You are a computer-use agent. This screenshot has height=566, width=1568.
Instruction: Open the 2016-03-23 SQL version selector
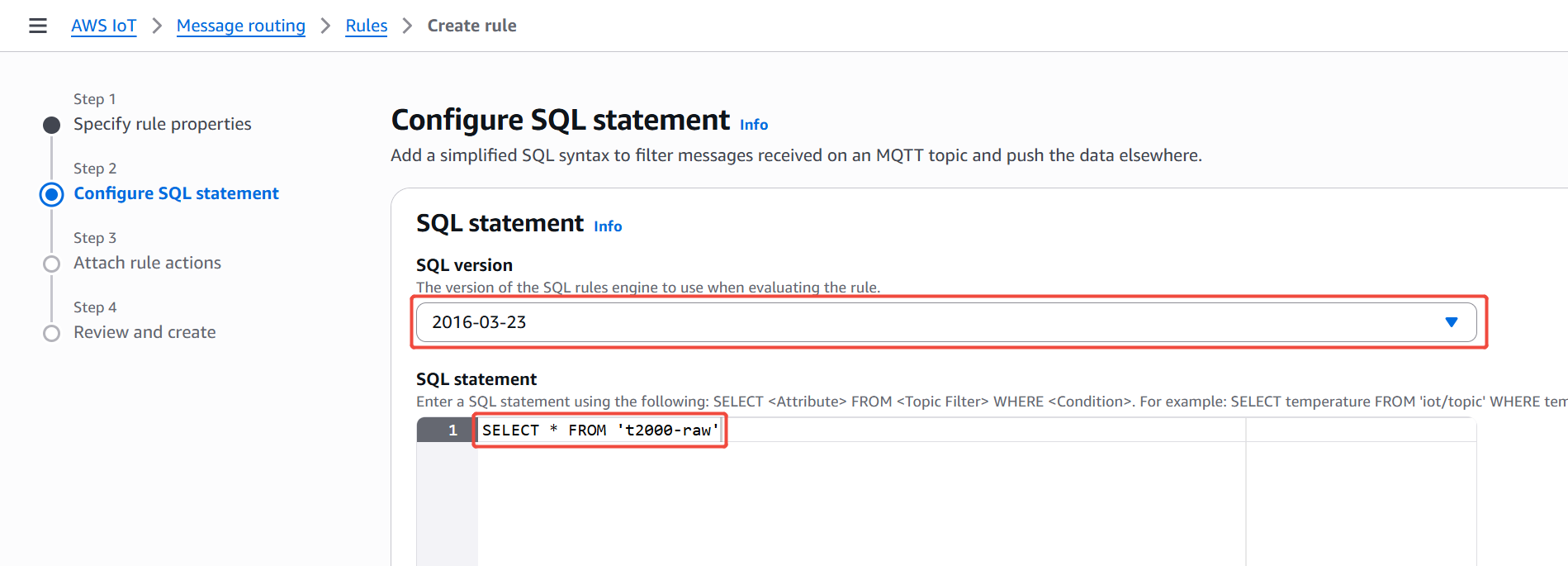point(908,322)
